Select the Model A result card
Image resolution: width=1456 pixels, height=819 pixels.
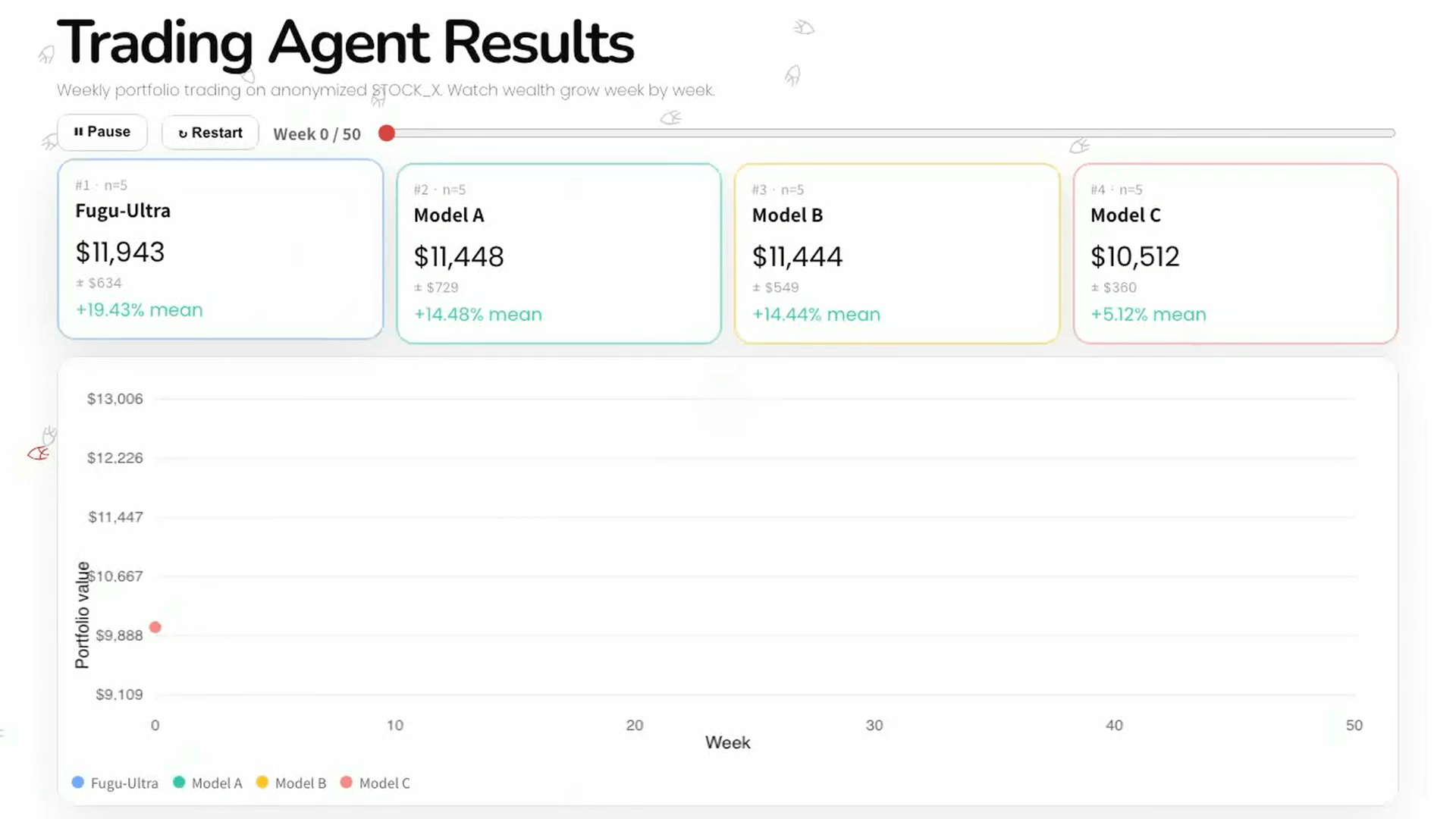[559, 253]
